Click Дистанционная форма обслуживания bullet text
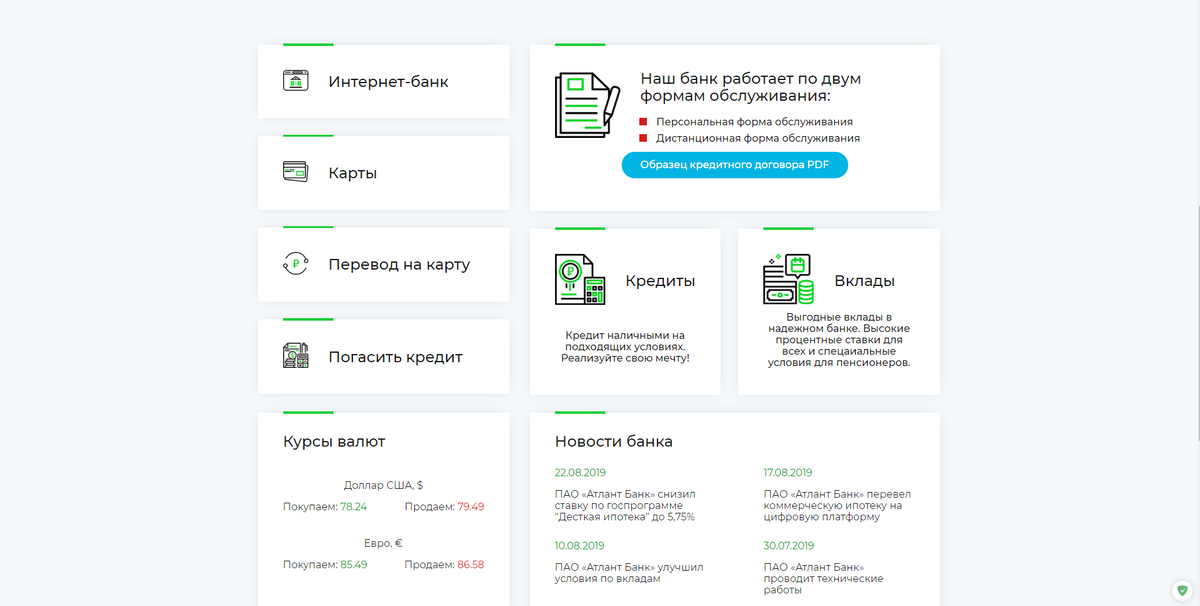Screen dimensions: 1200x606 tap(758, 139)
